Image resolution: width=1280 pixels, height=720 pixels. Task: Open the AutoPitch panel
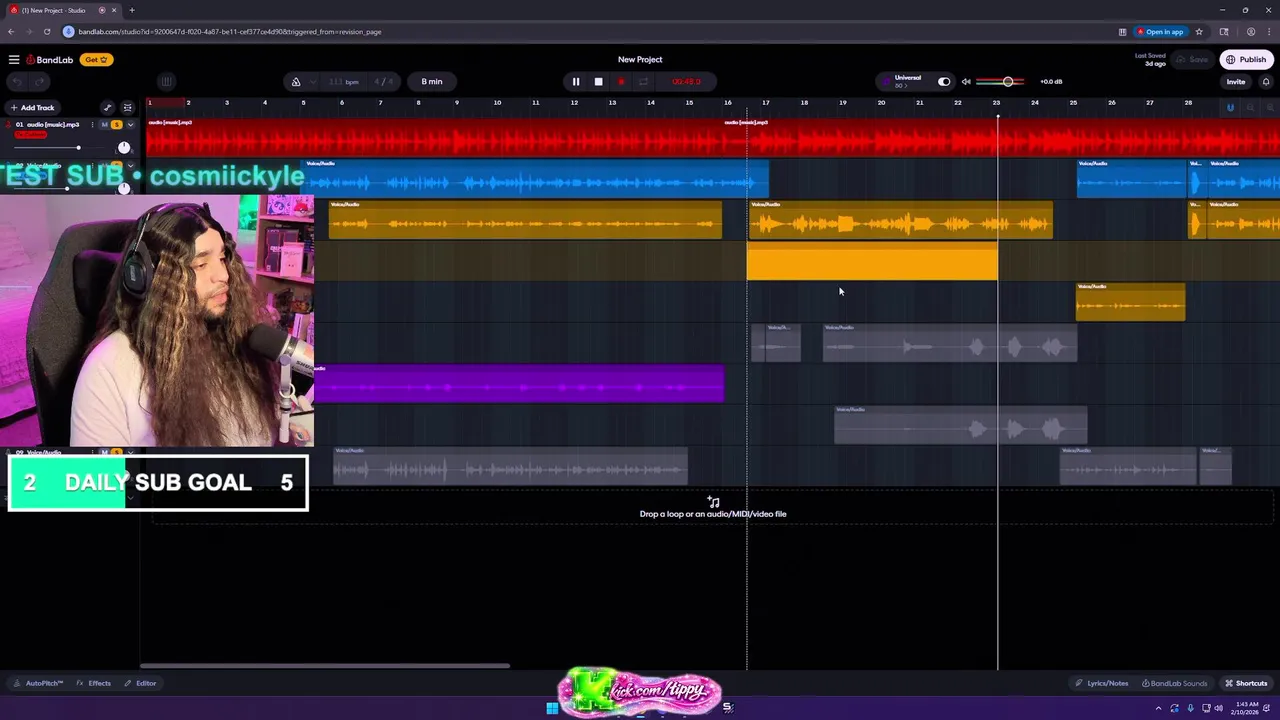pos(38,683)
